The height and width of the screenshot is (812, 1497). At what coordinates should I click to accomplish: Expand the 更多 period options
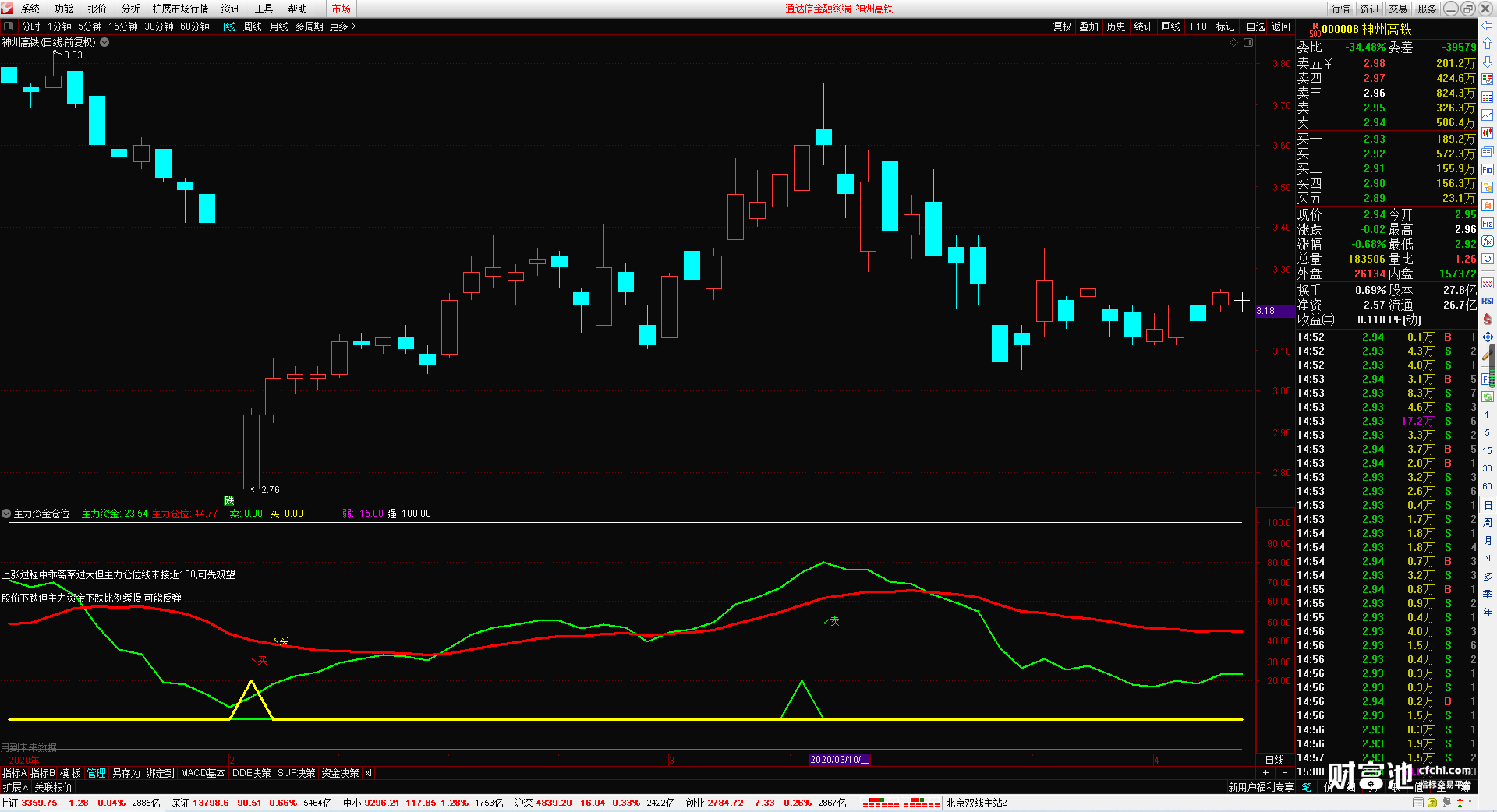pos(342,26)
